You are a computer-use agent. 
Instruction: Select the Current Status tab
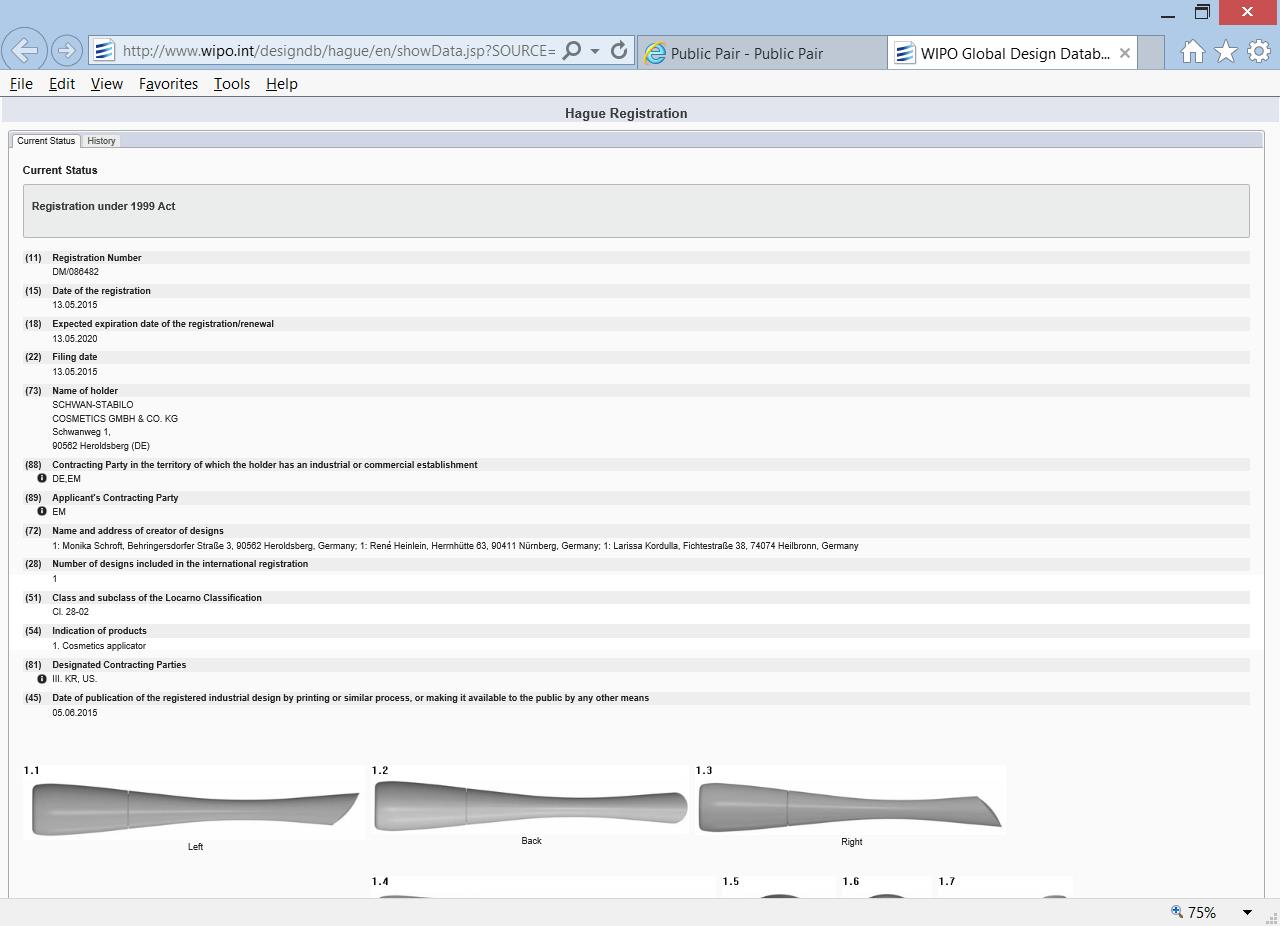point(46,141)
